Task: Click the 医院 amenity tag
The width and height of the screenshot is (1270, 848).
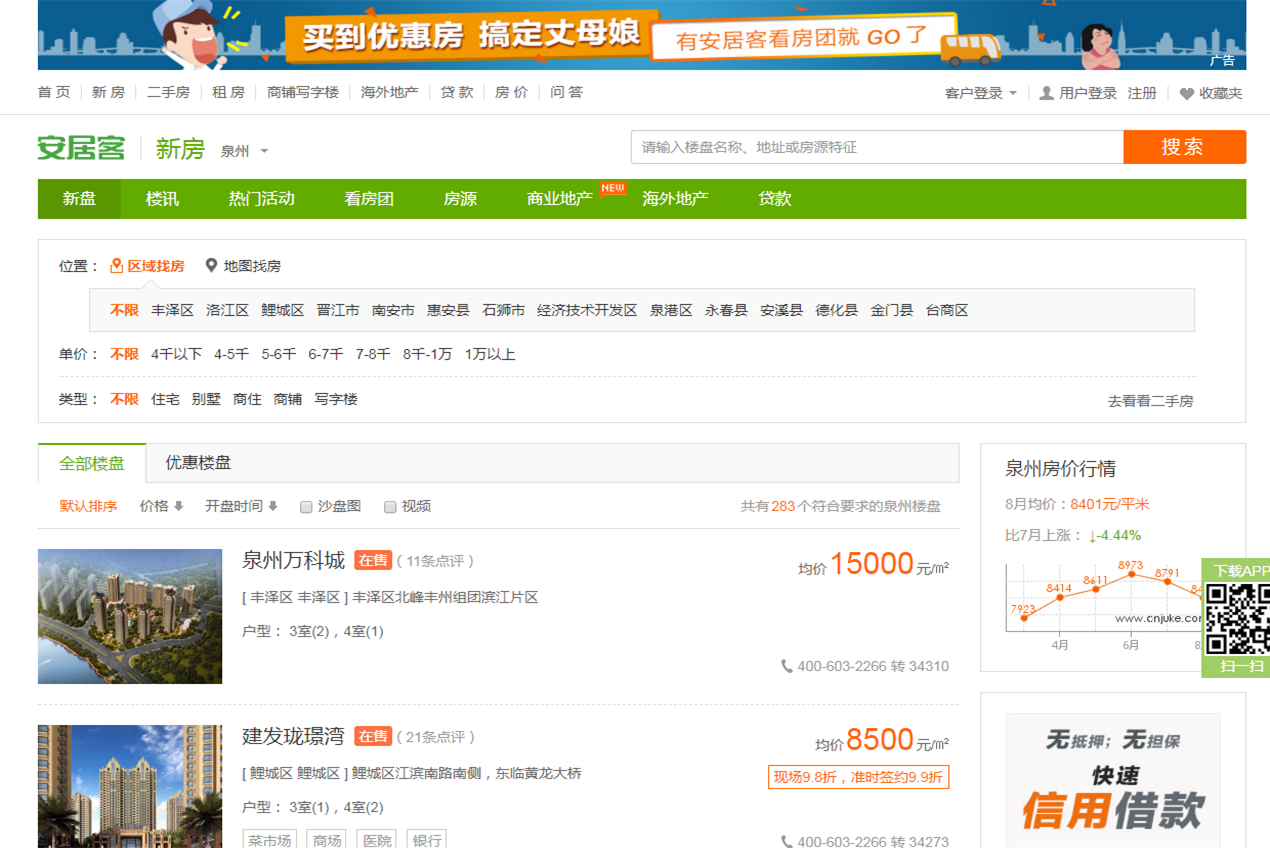Action: (x=377, y=840)
